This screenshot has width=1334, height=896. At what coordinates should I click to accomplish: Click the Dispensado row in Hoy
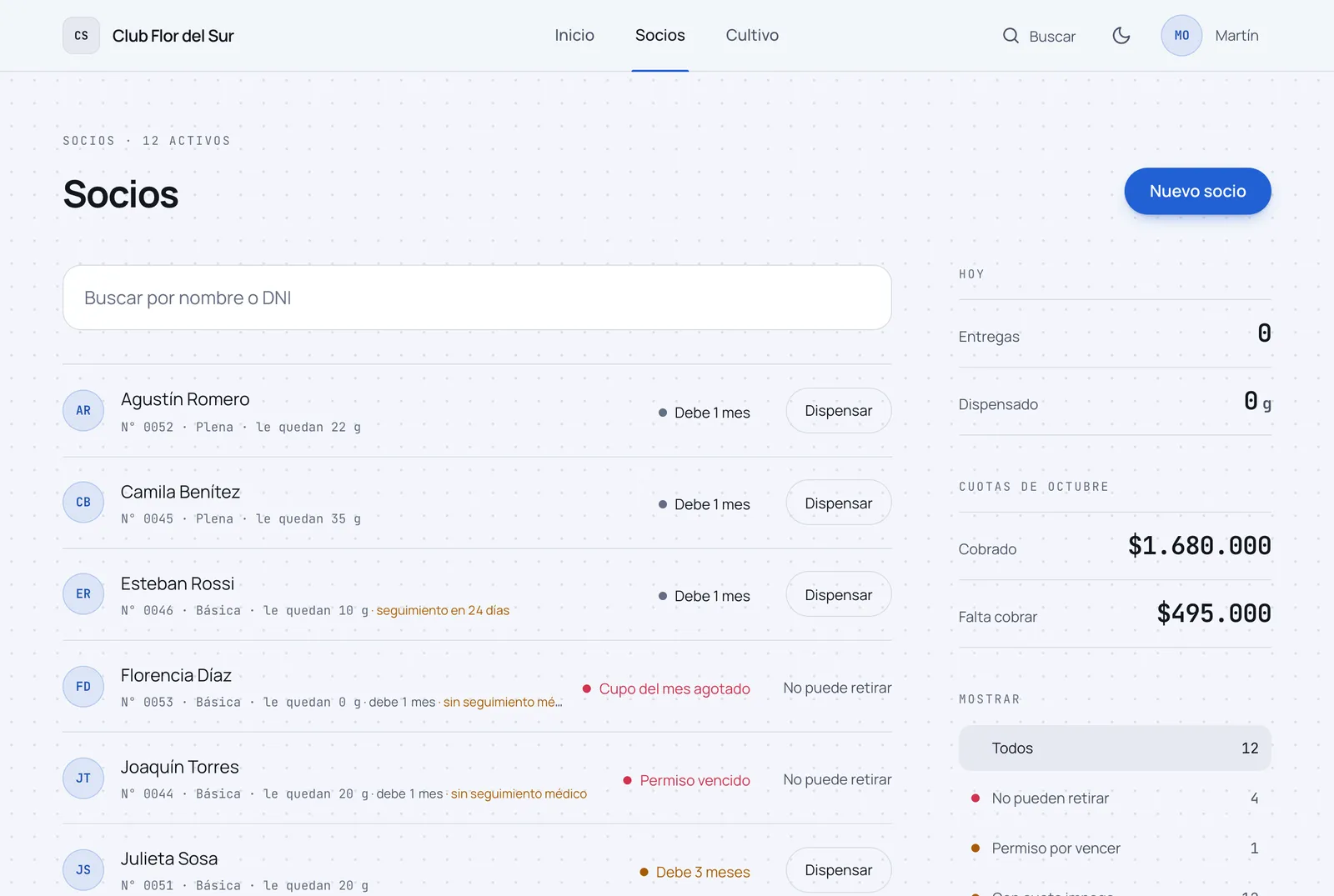click(x=1115, y=402)
